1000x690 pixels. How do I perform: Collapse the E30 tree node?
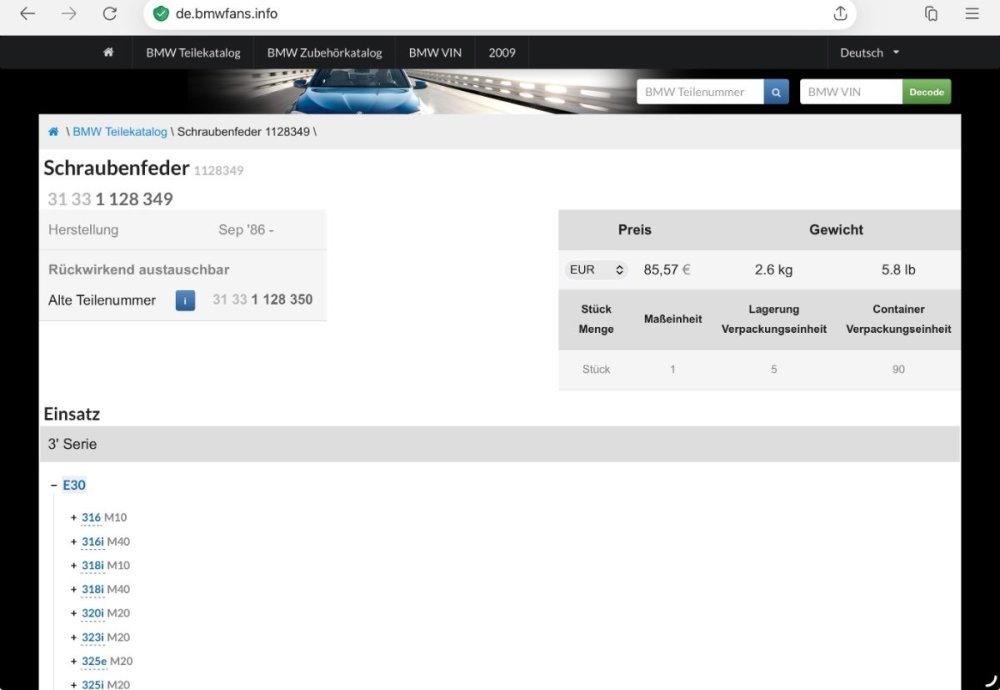click(x=54, y=485)
